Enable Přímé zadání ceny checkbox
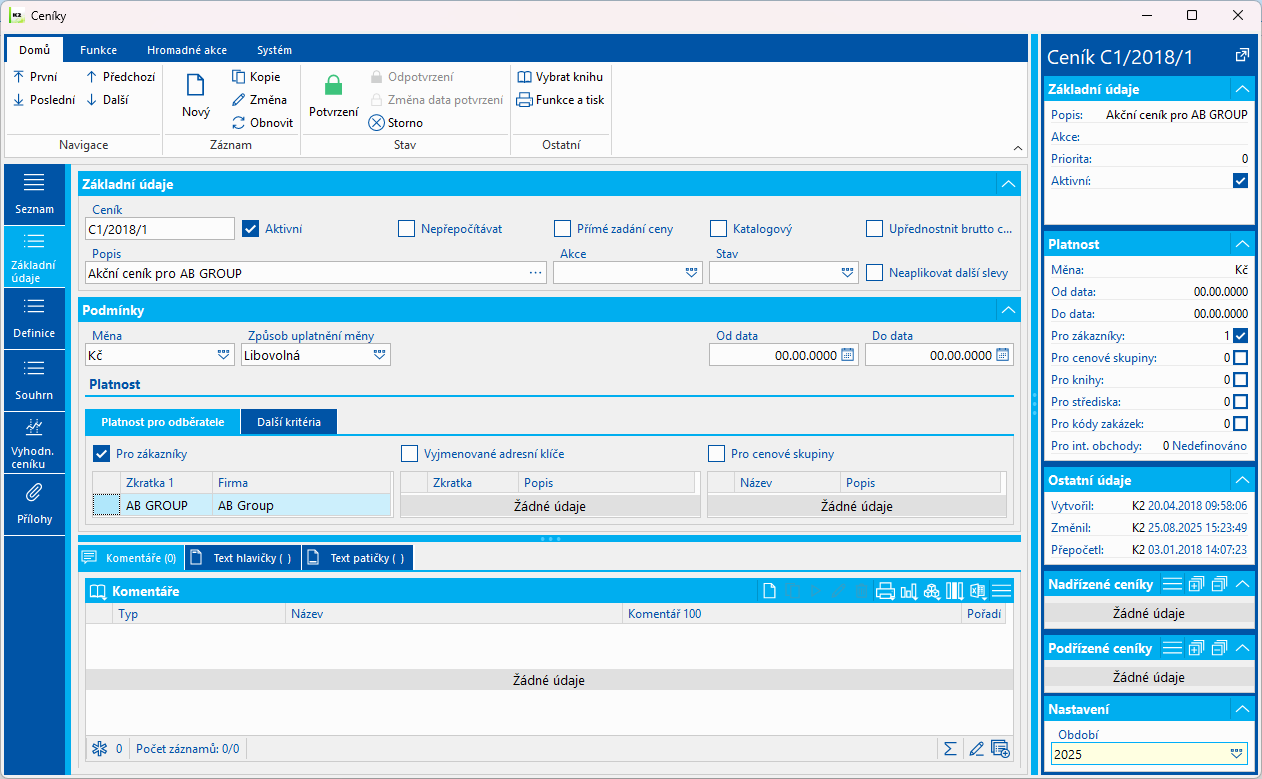This screenshot has width=1262, height=779. pyautogui.click(x=562, y=228)
